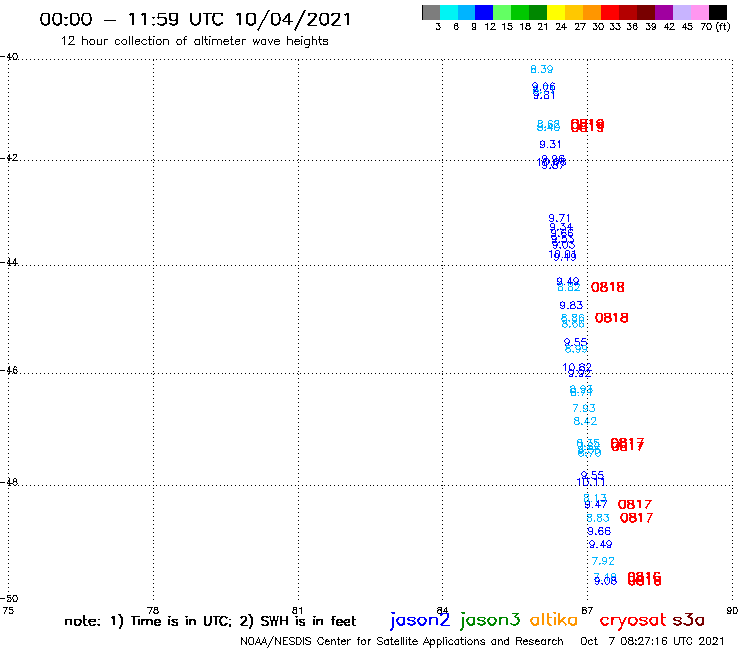This screenshot has width=740, height=650.
Task: Click the longitude axis label 90
Action: 732,611
